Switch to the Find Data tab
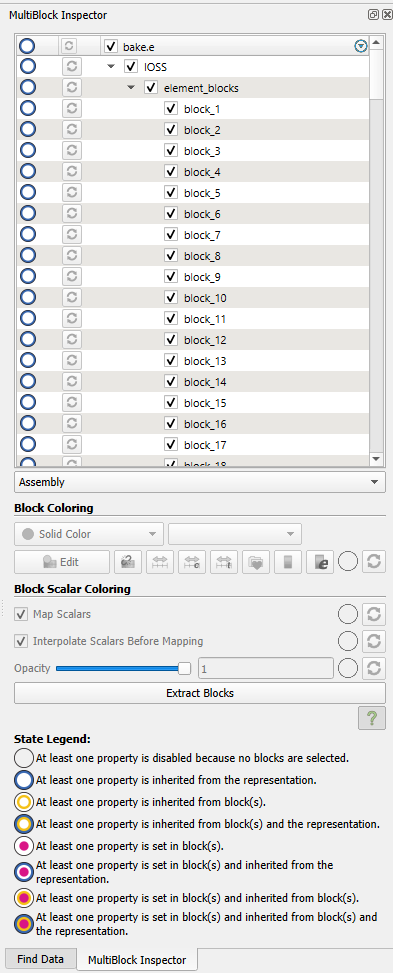 click(40, 959)
